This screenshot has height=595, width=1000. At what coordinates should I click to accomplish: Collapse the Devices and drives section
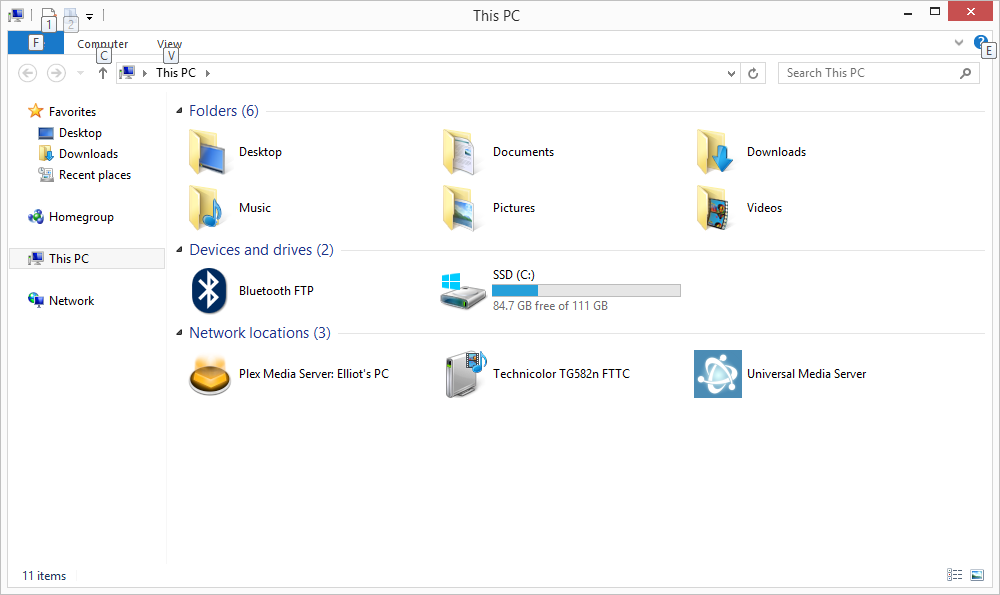(180, 250)
